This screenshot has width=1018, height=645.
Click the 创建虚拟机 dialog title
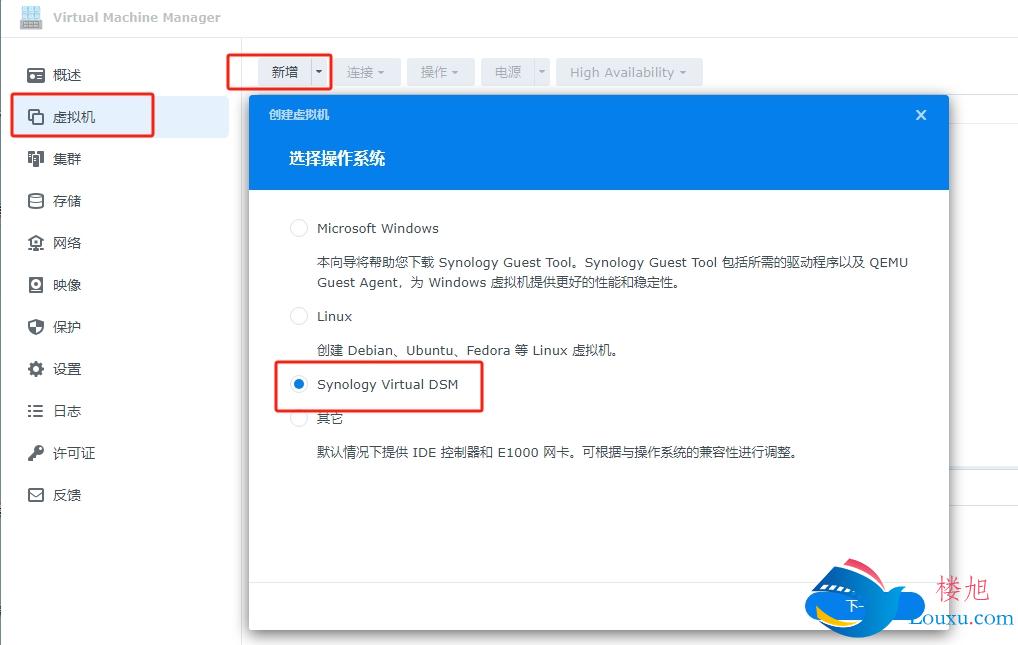click(x=299, y=115)
